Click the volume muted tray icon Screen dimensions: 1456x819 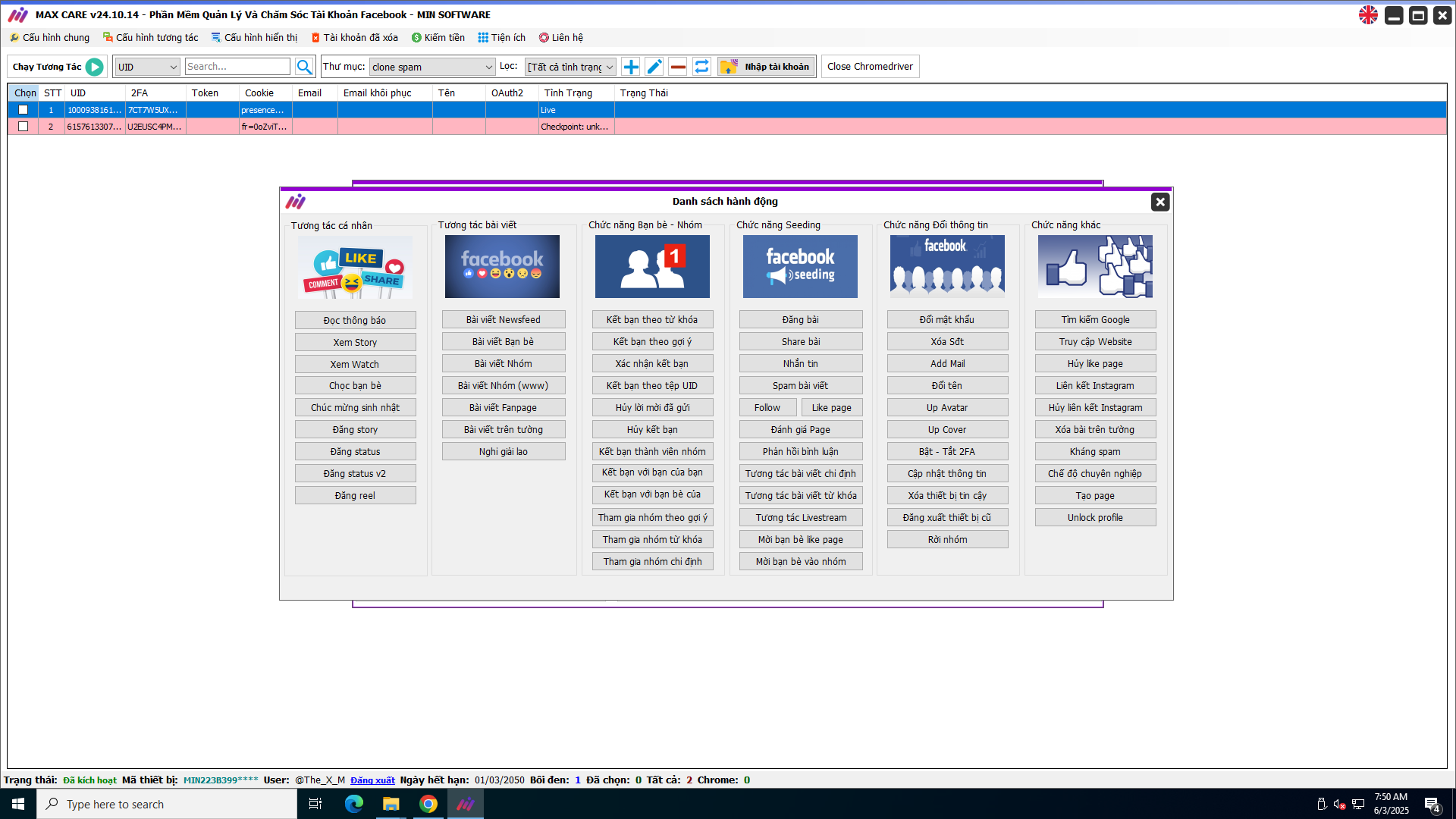(1339, 804)
